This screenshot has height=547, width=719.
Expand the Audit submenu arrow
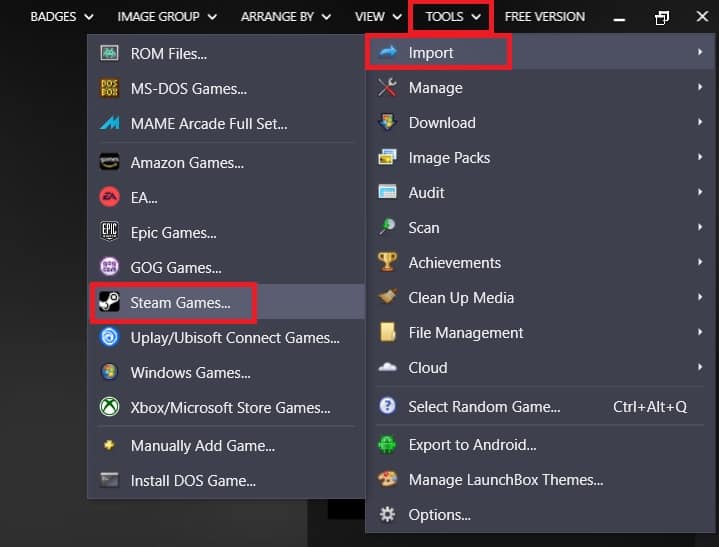click(x=700, y=192)
